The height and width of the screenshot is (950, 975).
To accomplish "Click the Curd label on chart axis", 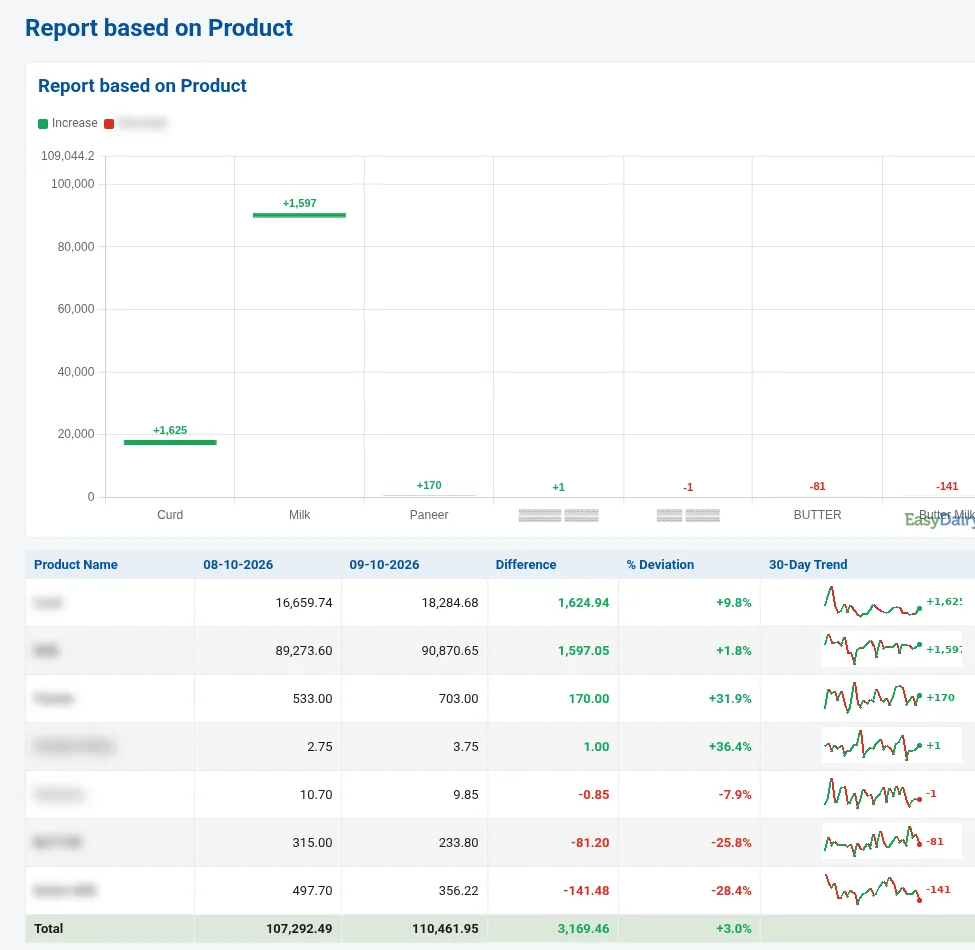I will [170, 515].
